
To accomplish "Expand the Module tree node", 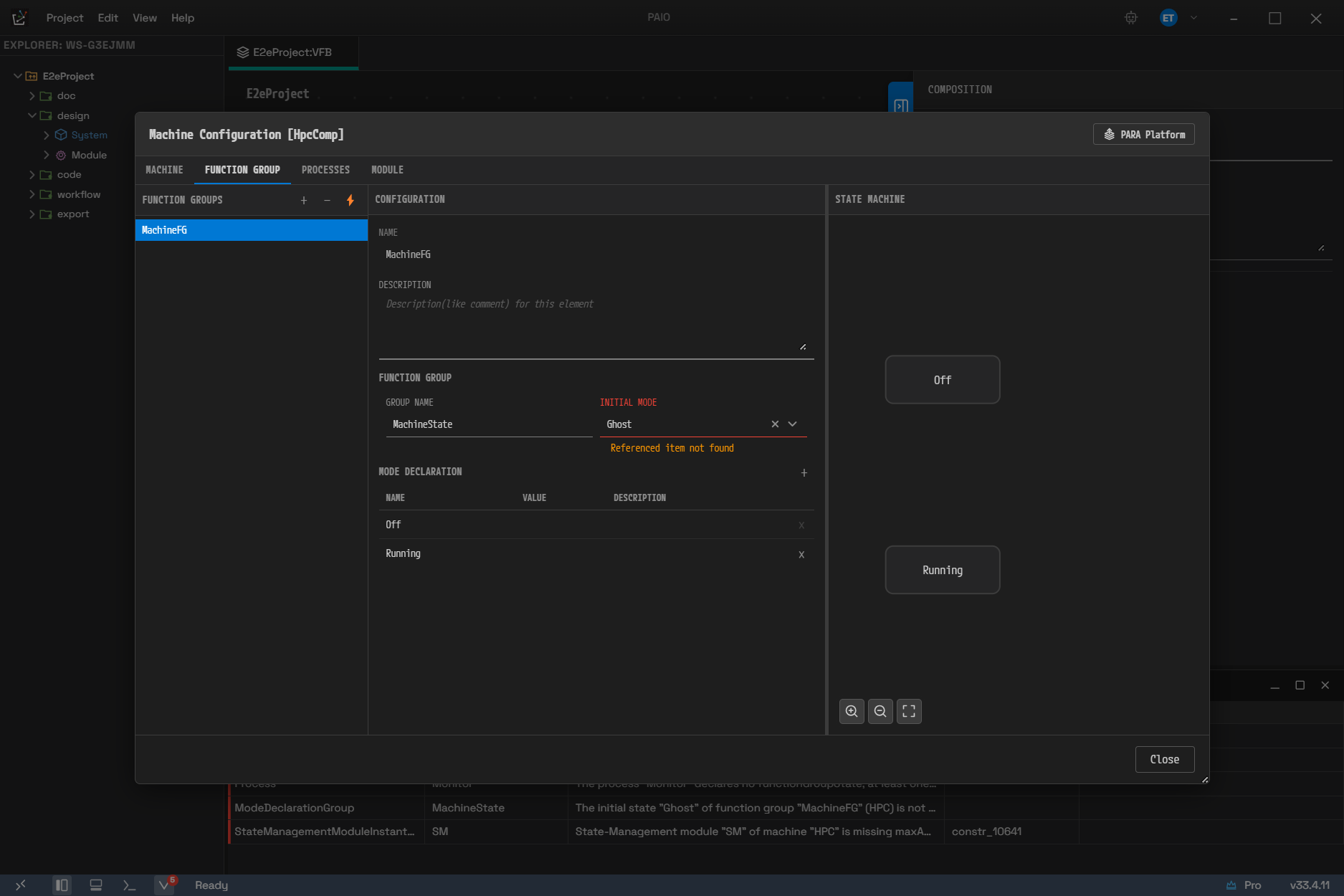I will tap(47, 155).
